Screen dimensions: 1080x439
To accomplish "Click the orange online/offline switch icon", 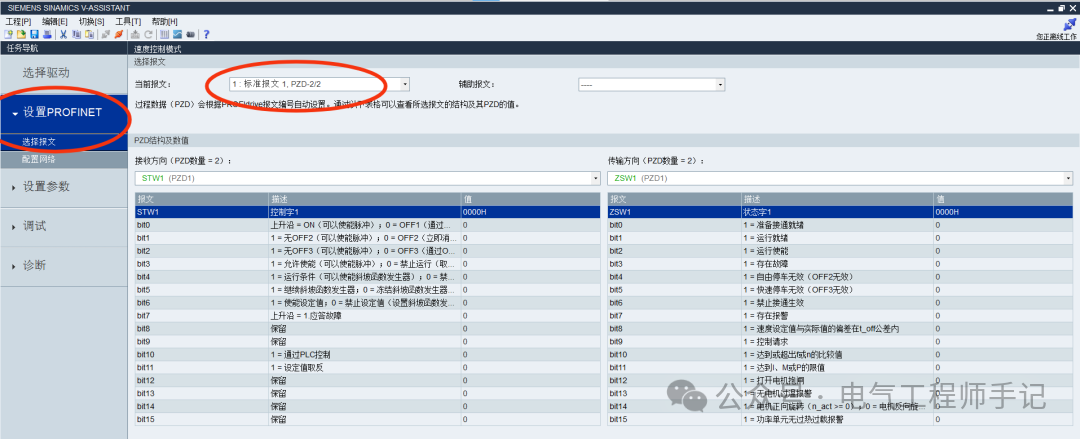I will pos(118,34).
